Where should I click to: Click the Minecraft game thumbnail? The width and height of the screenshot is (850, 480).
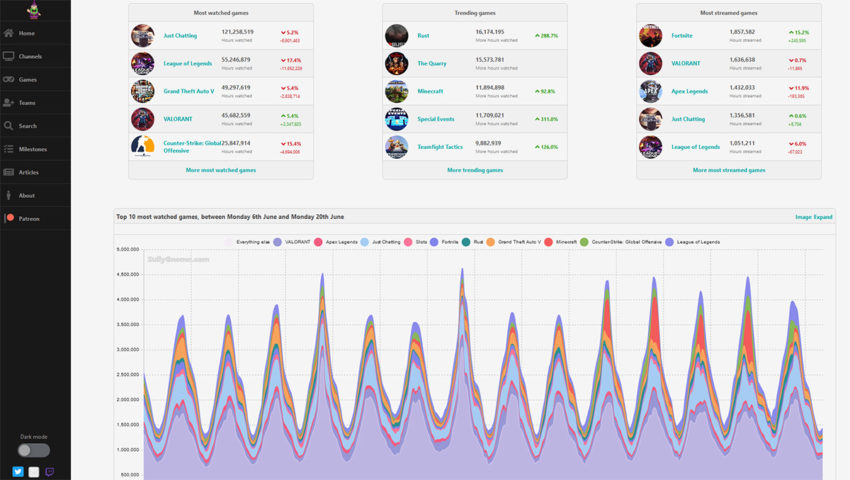click(396, 91)
